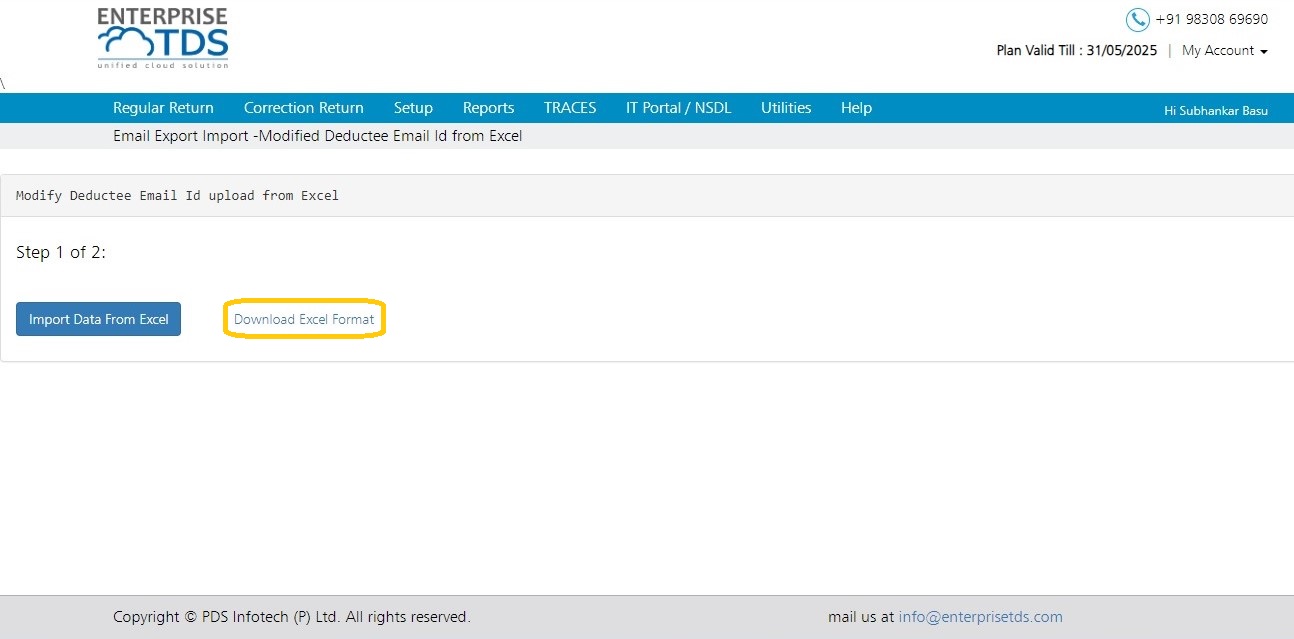Screen dimensions: 1294x639
Task: Open the Correction Return menu
Action: click(304, 108)
